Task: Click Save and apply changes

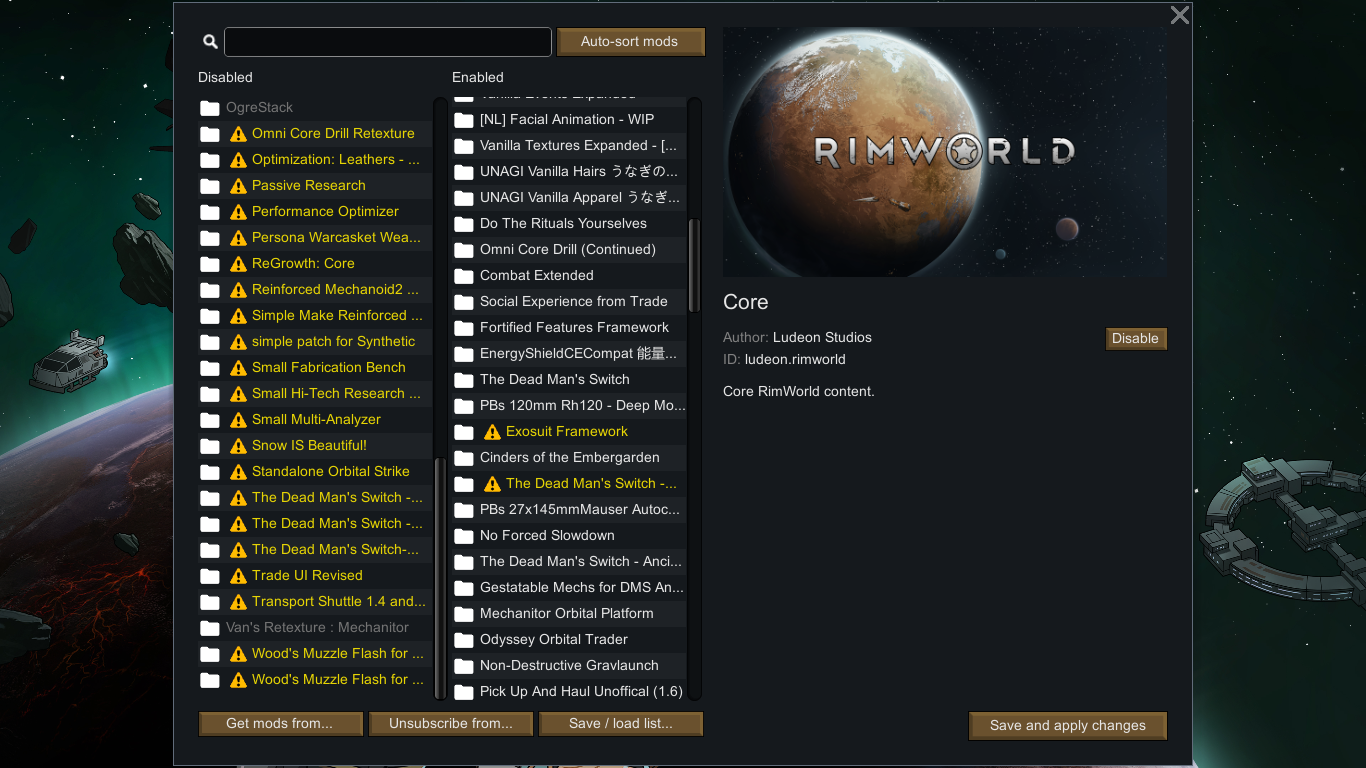Action: tap(1068, 726)
